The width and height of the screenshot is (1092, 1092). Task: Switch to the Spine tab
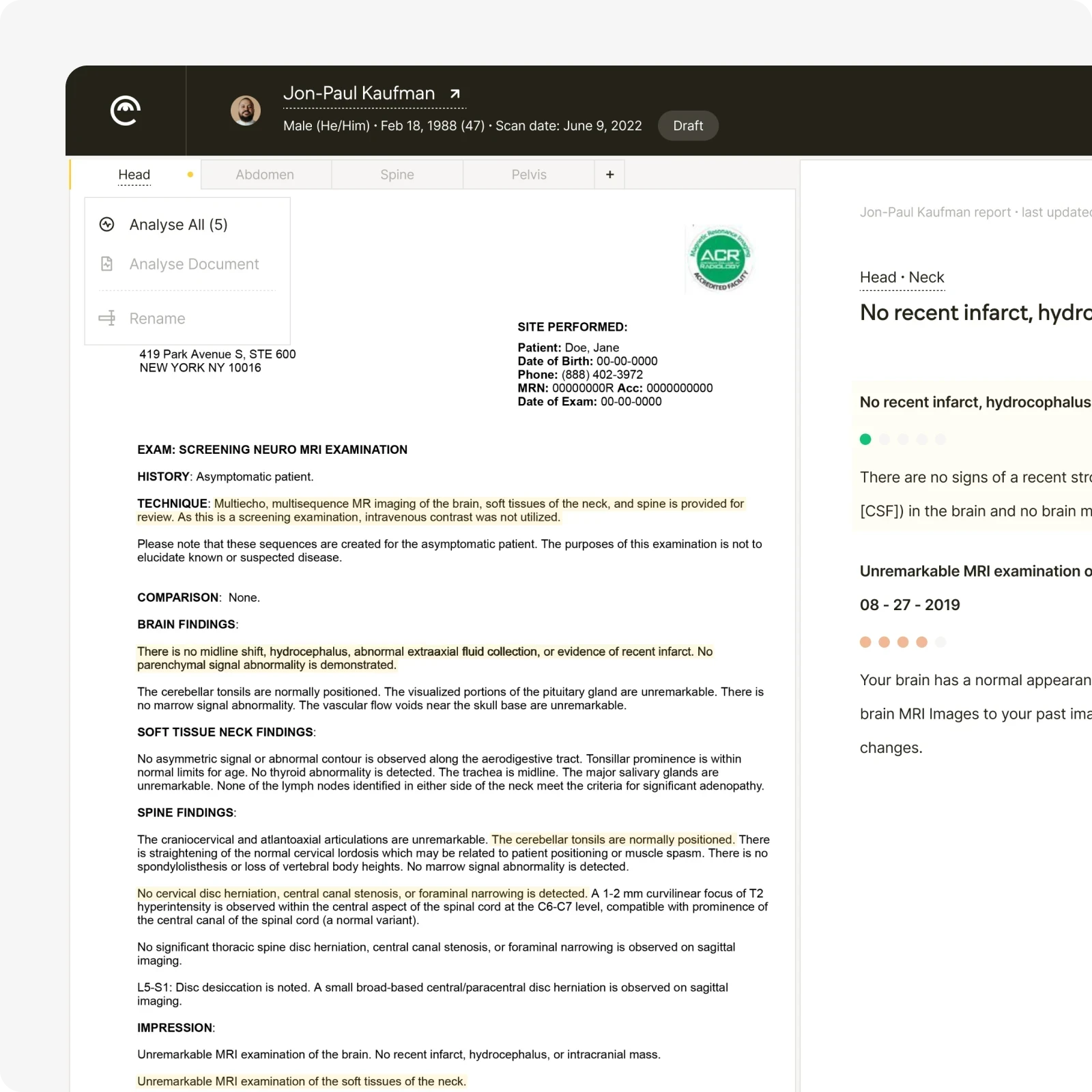(x=397, y=175)
